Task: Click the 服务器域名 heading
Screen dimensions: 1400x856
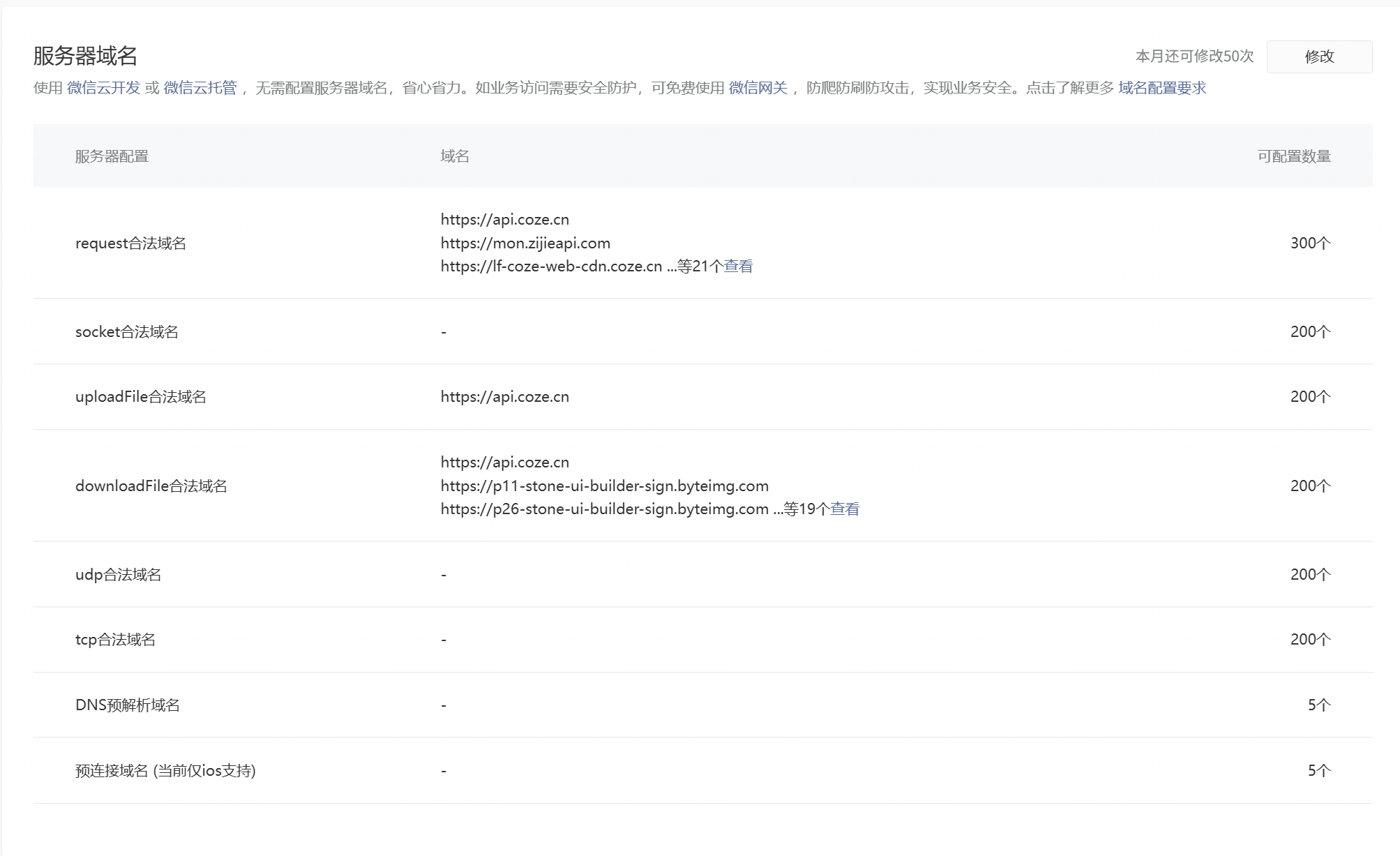Action: [85, 56]
